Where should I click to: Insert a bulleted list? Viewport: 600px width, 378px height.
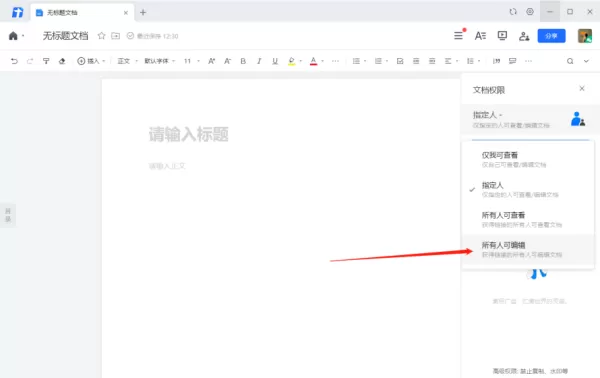coord(356,61)
